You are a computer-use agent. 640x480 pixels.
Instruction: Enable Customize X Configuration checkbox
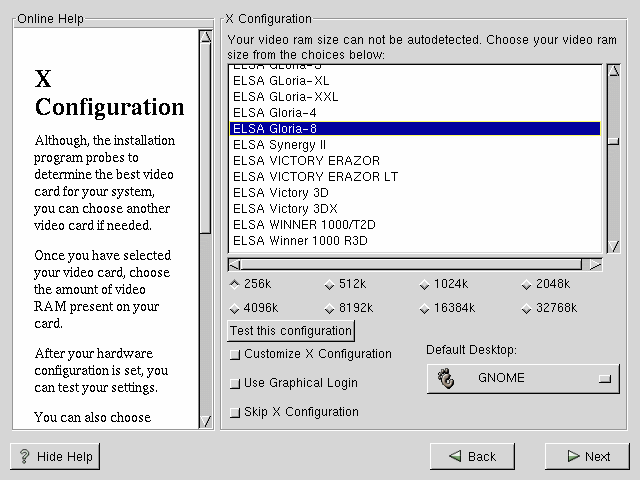point(235,354)
